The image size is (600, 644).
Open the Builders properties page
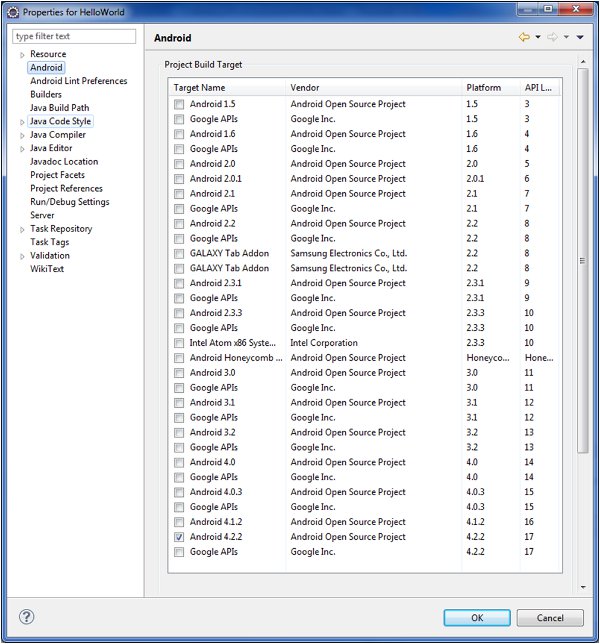pyautogui.click(x=46, y=94)
